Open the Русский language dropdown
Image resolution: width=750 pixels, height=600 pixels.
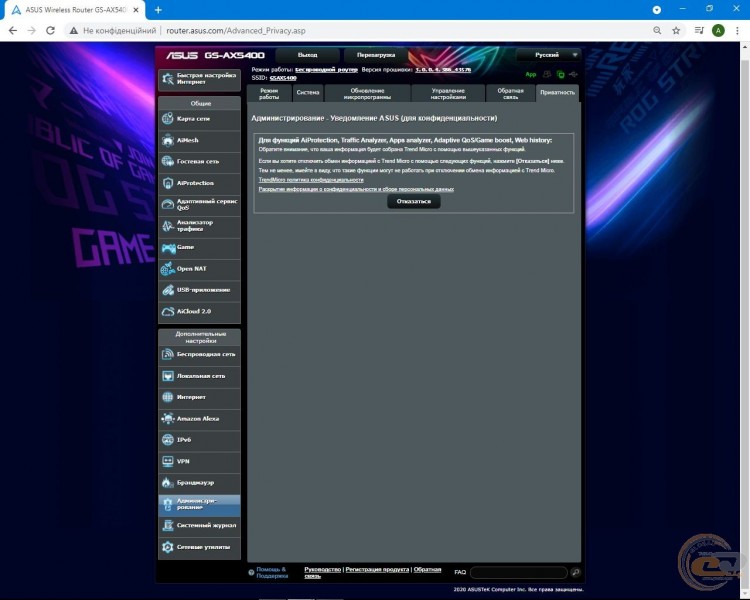tap(548, 55)
